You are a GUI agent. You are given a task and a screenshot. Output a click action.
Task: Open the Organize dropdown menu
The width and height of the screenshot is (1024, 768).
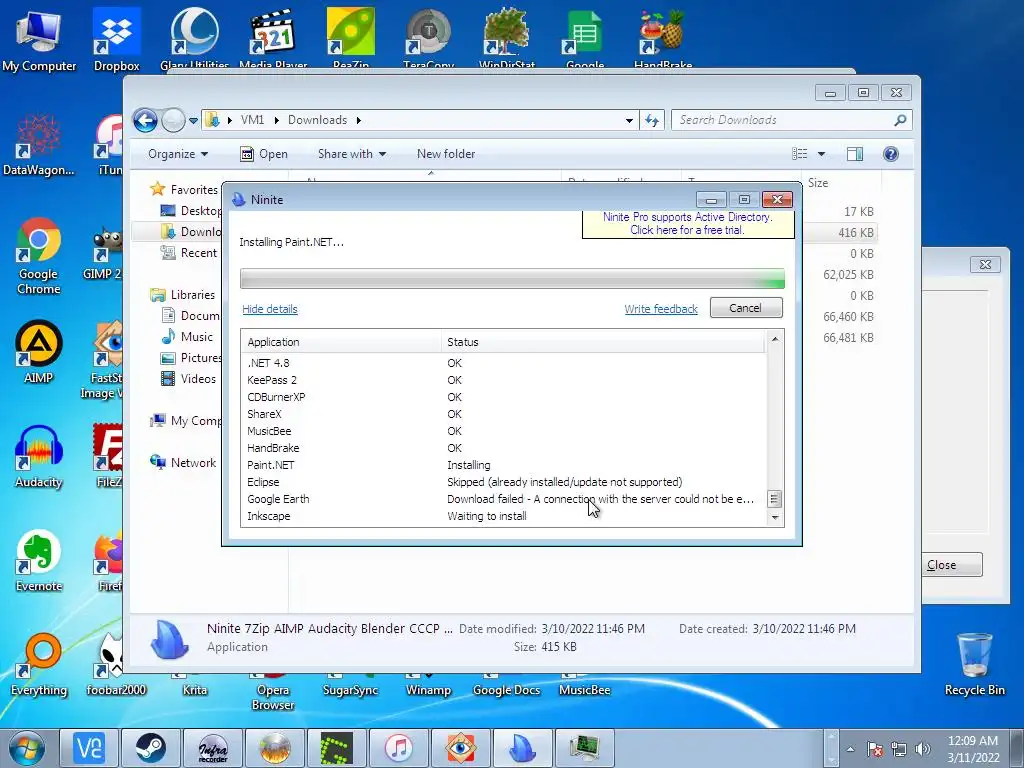pyautogui.click(x=178, y=153)
